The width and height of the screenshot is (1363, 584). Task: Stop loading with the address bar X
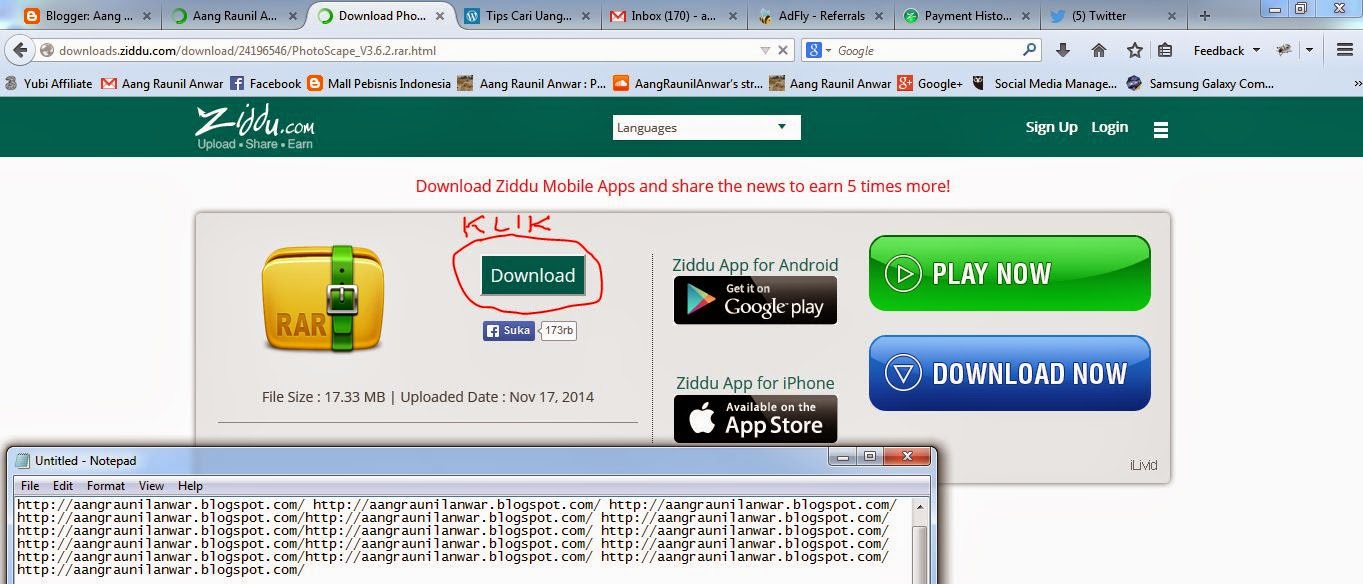[x=783, y=50]
